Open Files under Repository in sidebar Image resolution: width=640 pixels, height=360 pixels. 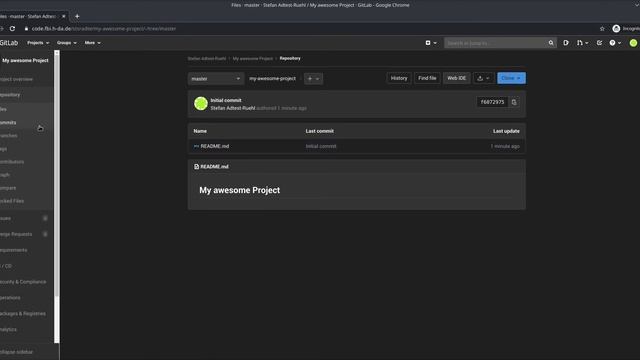[x=3, y=109]
